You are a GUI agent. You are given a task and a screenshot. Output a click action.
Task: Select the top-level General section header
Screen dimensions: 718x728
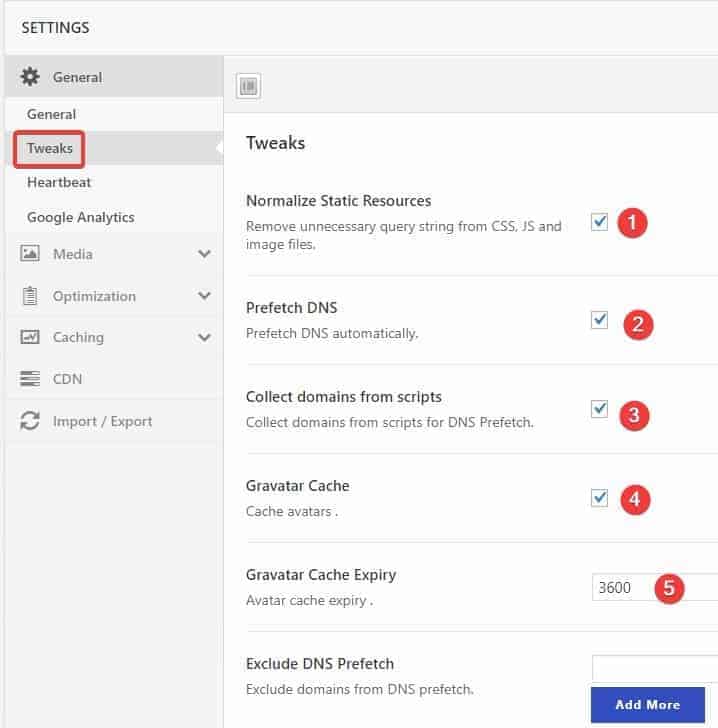coord(114,77)
